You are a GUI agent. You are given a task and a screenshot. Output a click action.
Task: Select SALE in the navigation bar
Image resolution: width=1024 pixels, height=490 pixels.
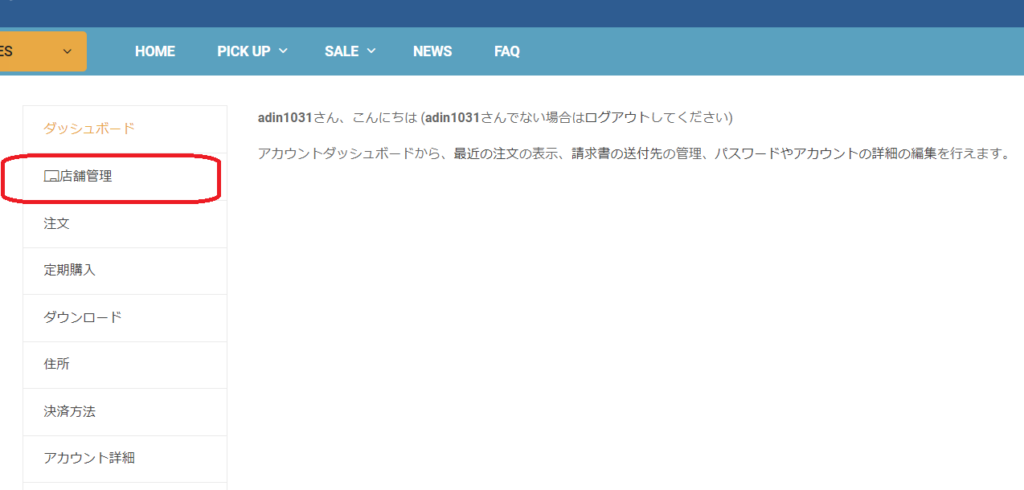pyautogui.click(x=341, y=51)
